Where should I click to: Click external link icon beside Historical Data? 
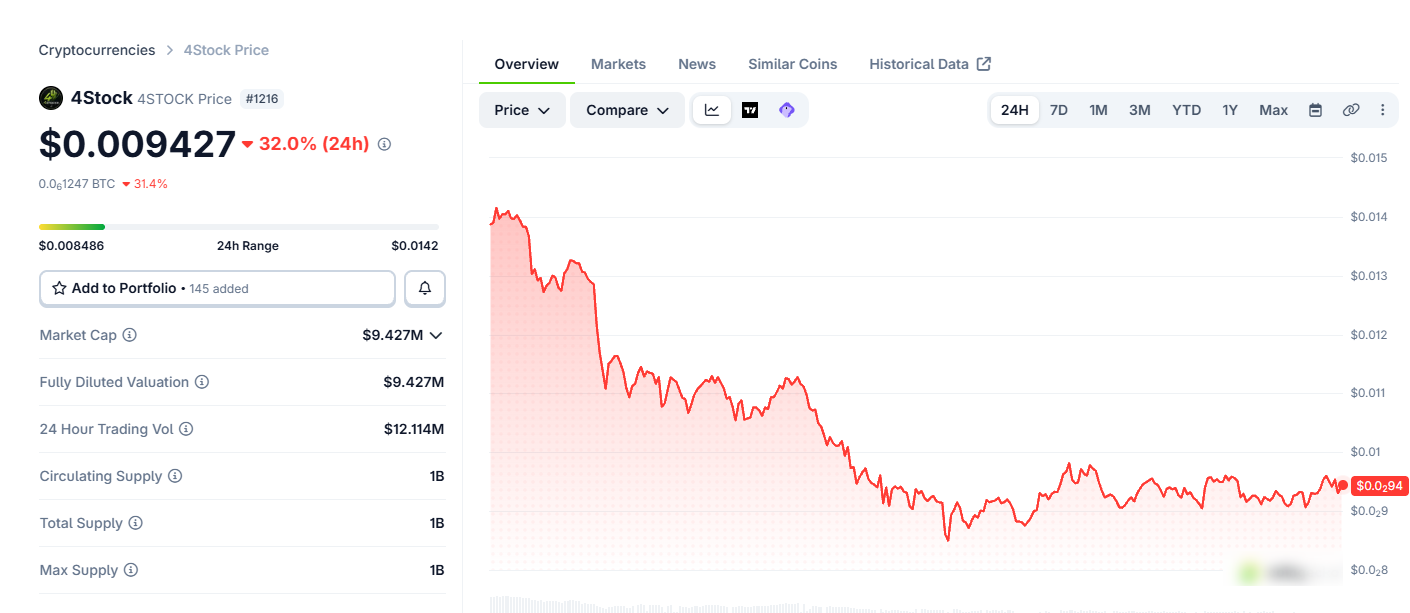(984, 64)
